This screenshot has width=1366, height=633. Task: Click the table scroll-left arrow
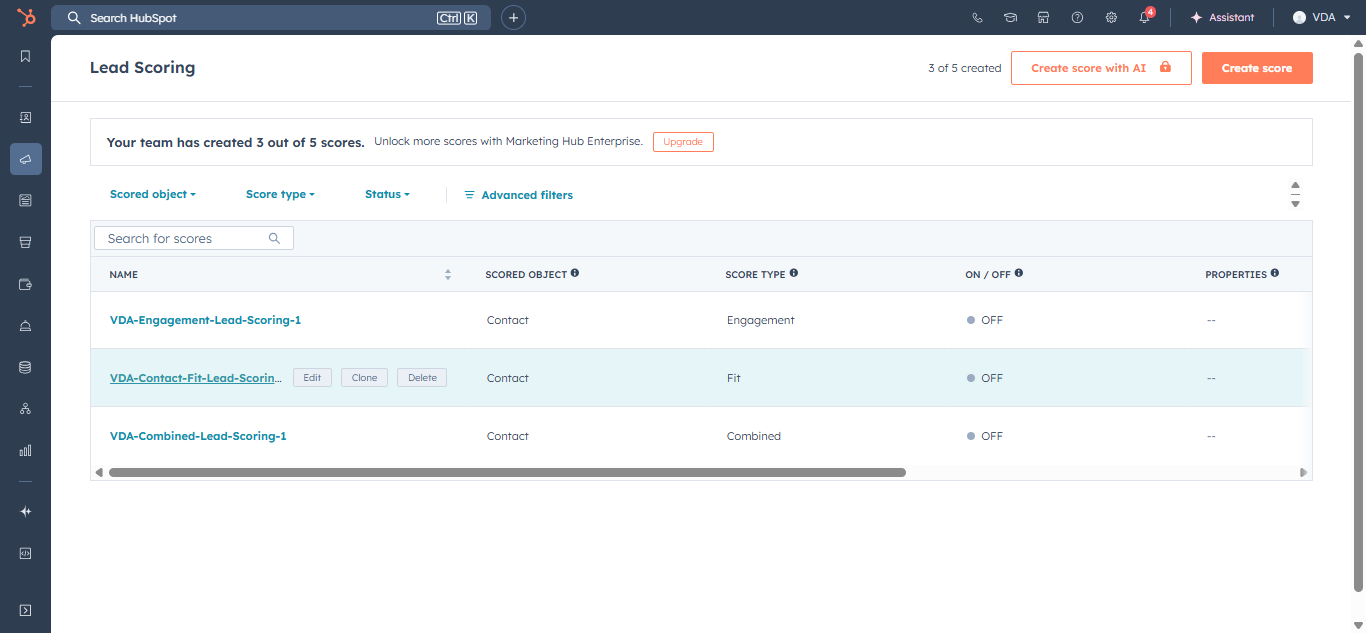(98, 472)
